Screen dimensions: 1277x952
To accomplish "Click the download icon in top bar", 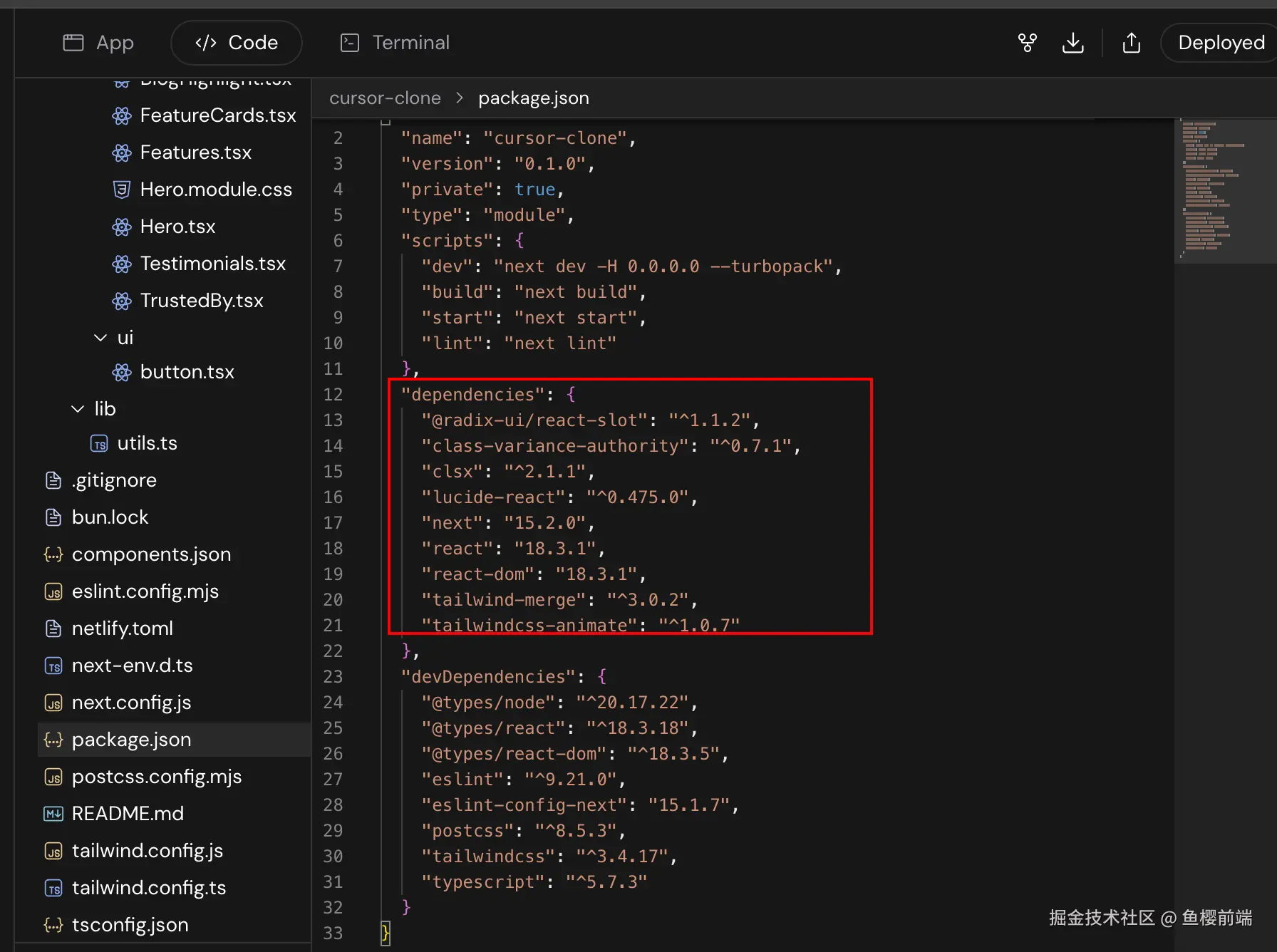I will coord(1072,43).
